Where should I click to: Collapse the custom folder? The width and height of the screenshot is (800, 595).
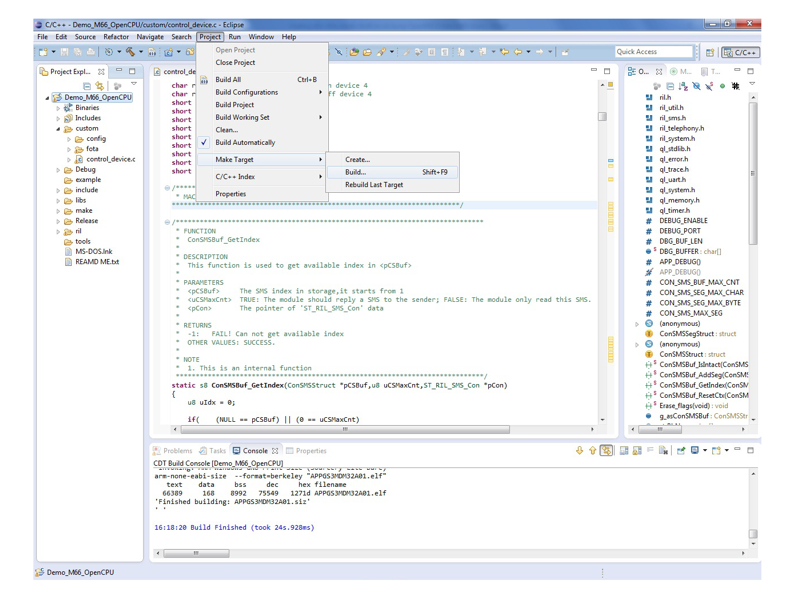58,129
